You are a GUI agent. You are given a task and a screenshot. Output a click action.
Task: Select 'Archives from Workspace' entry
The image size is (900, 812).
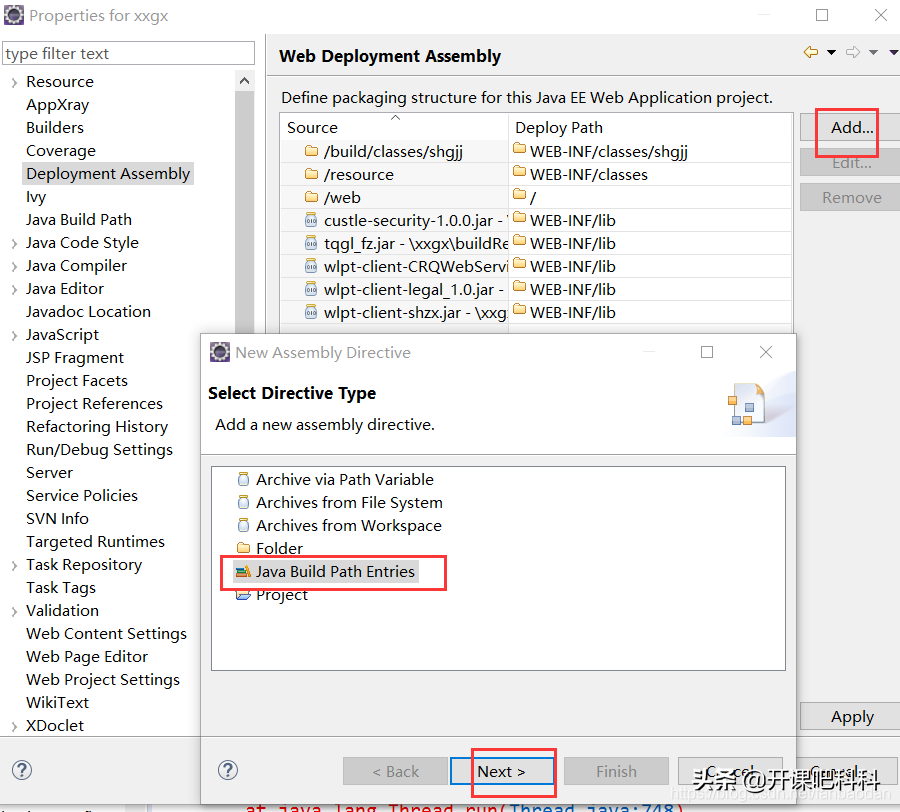(x=348, y=525)
